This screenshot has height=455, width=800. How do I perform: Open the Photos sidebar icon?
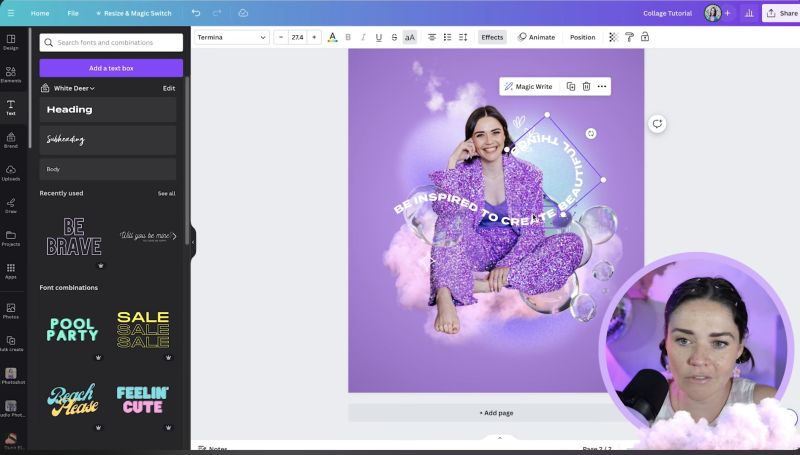click(11, 311)
